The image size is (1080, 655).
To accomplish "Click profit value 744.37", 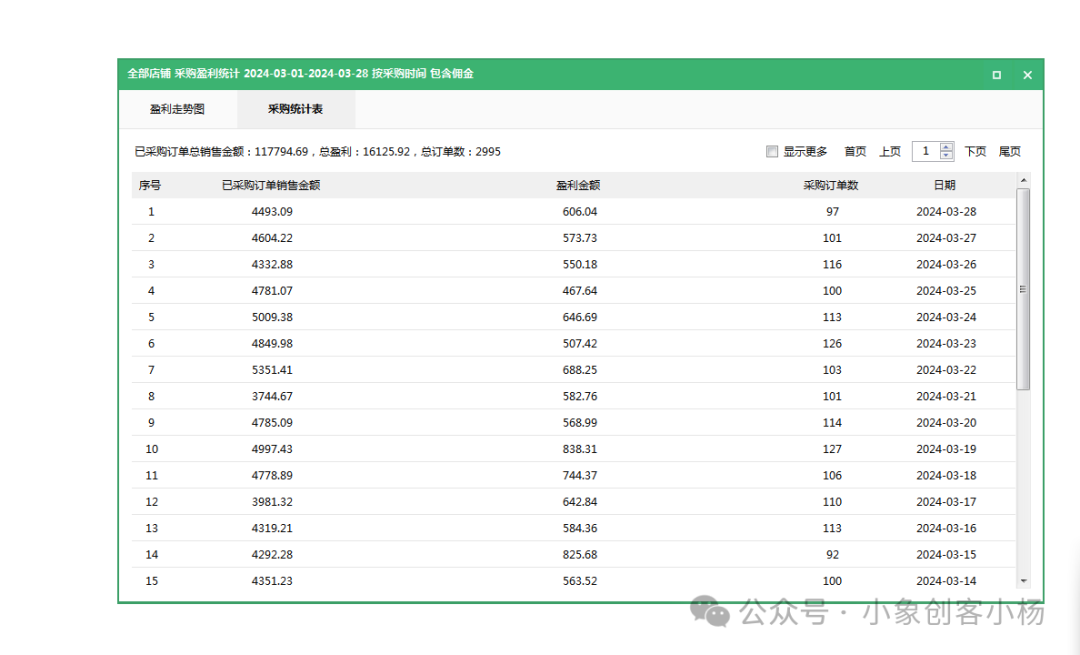I will (x=580, y=476).
